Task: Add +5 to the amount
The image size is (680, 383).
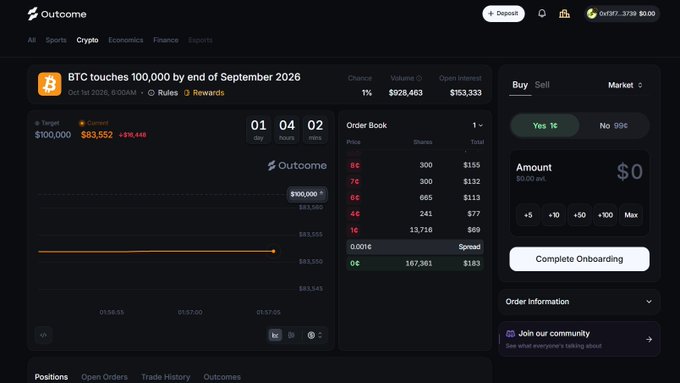Action: click(528, 215)
